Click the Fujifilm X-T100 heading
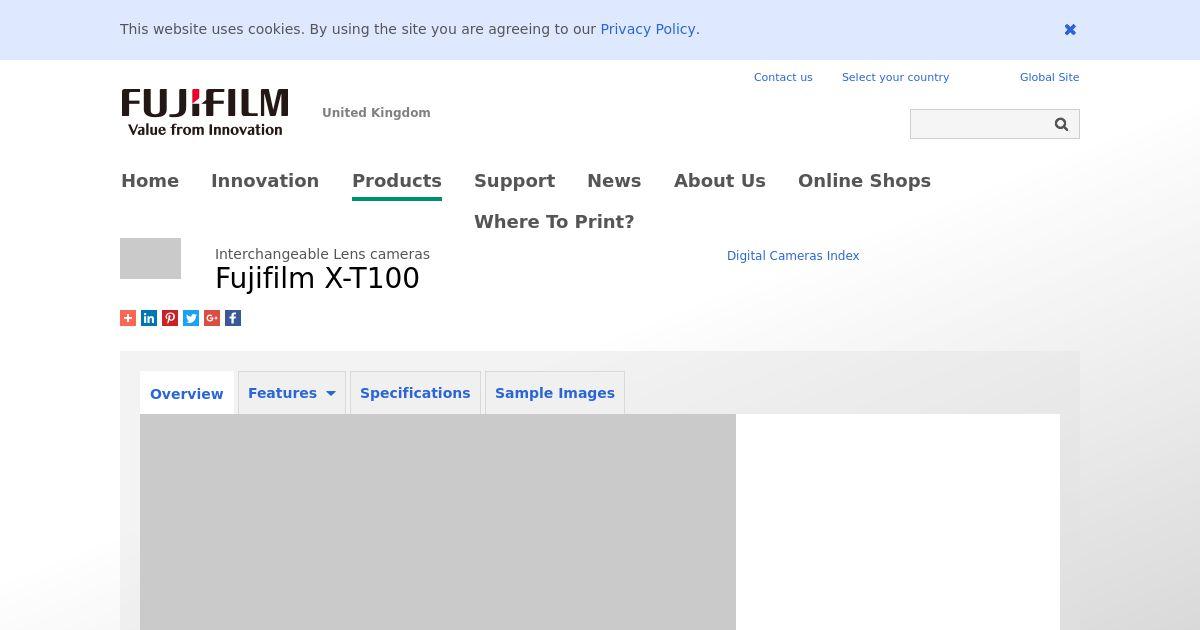 (317, 278)
